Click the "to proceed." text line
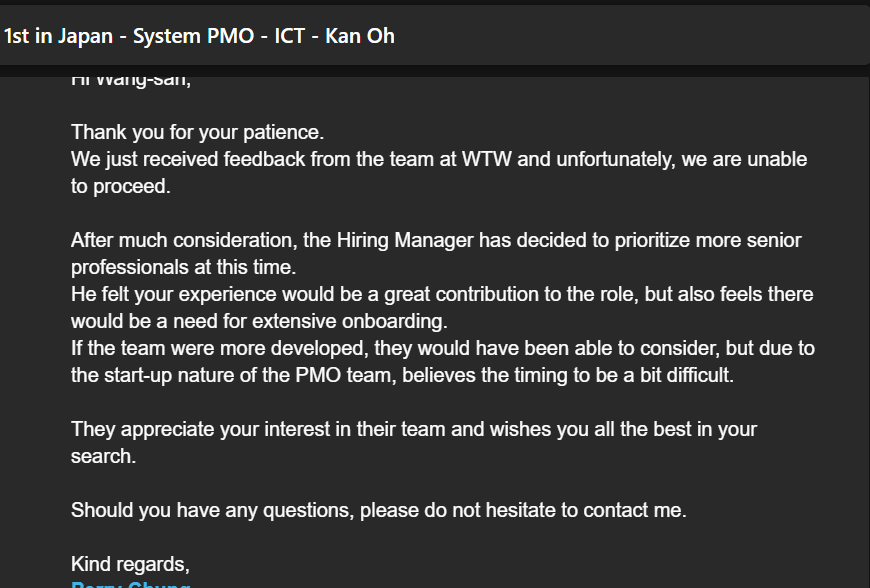The height and width of the screenshot is (588, 870). pyautogui.click(x=120, y=186)
